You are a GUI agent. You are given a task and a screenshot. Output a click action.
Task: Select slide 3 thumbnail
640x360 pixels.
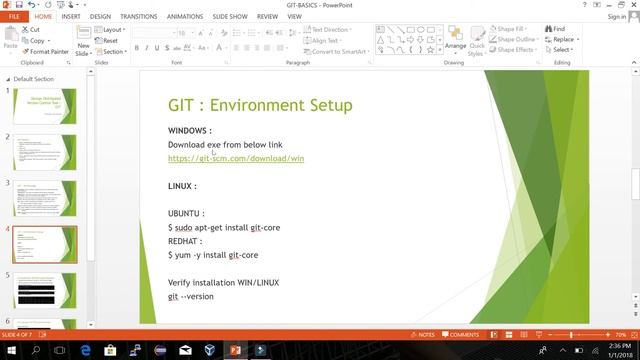44,198
